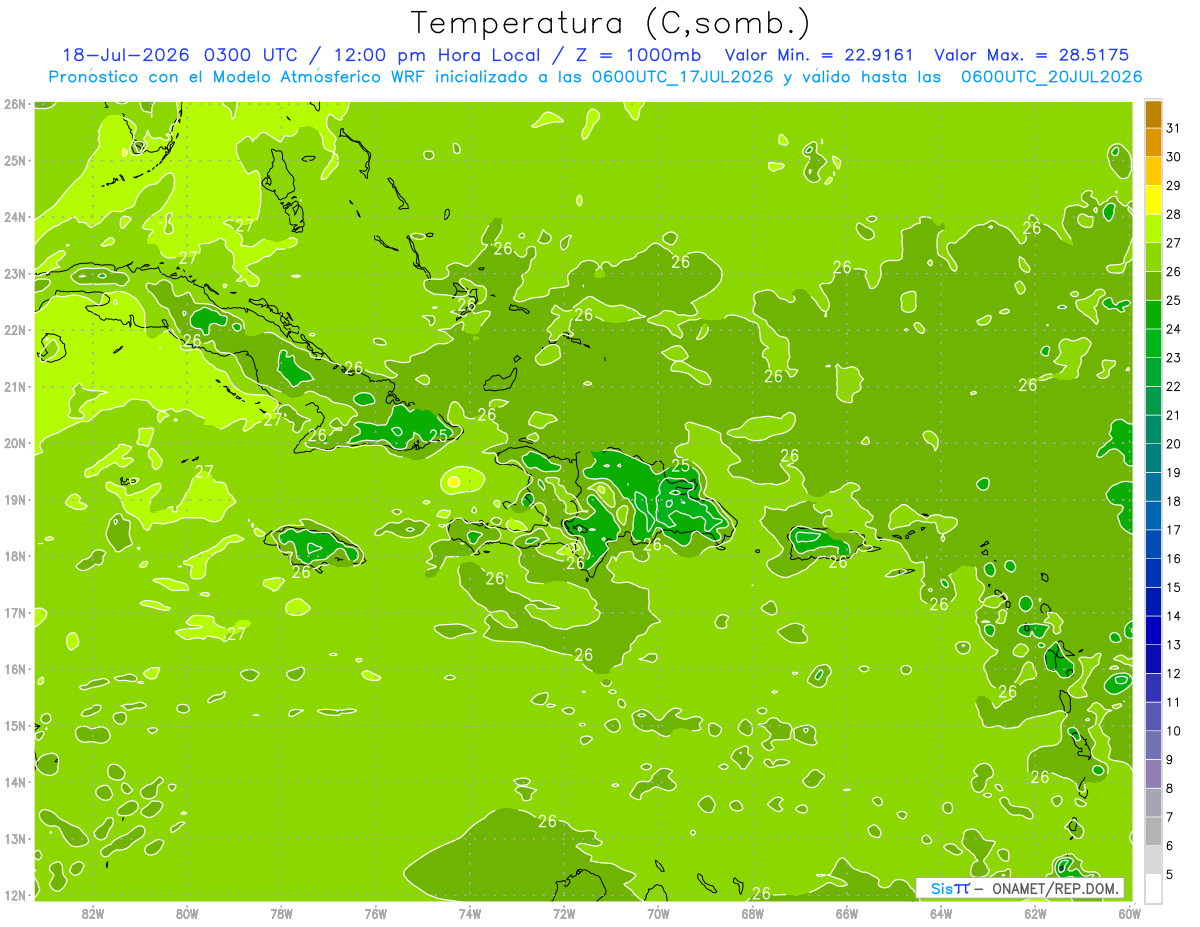
Task: Click longitude axis label "66W"
Action: 847,913
